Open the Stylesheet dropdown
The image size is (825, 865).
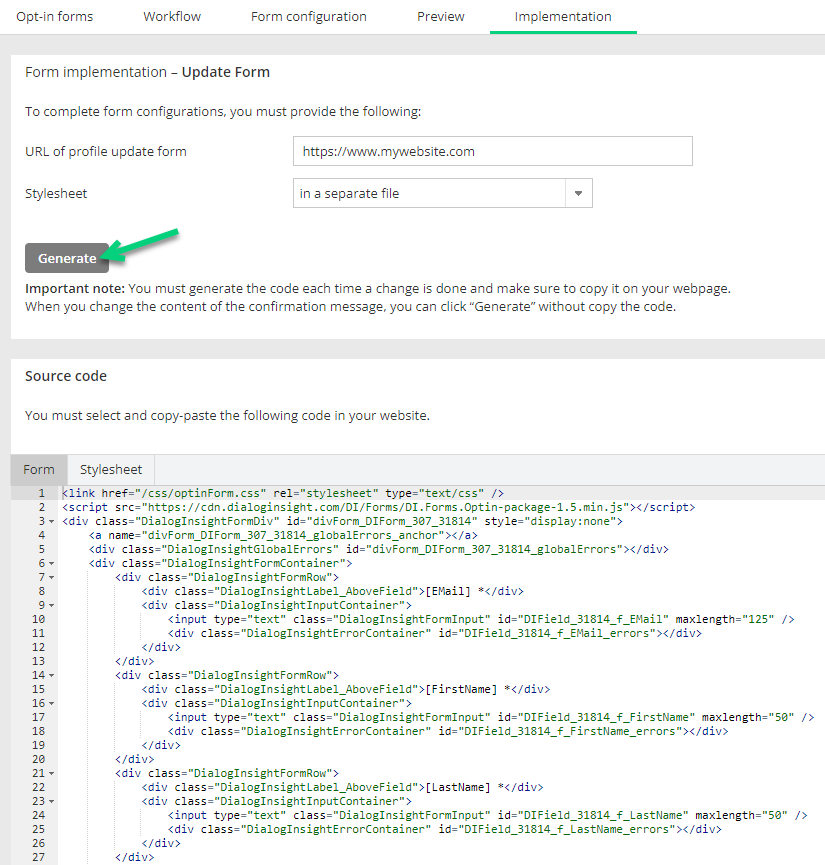(x=443, y=193)
